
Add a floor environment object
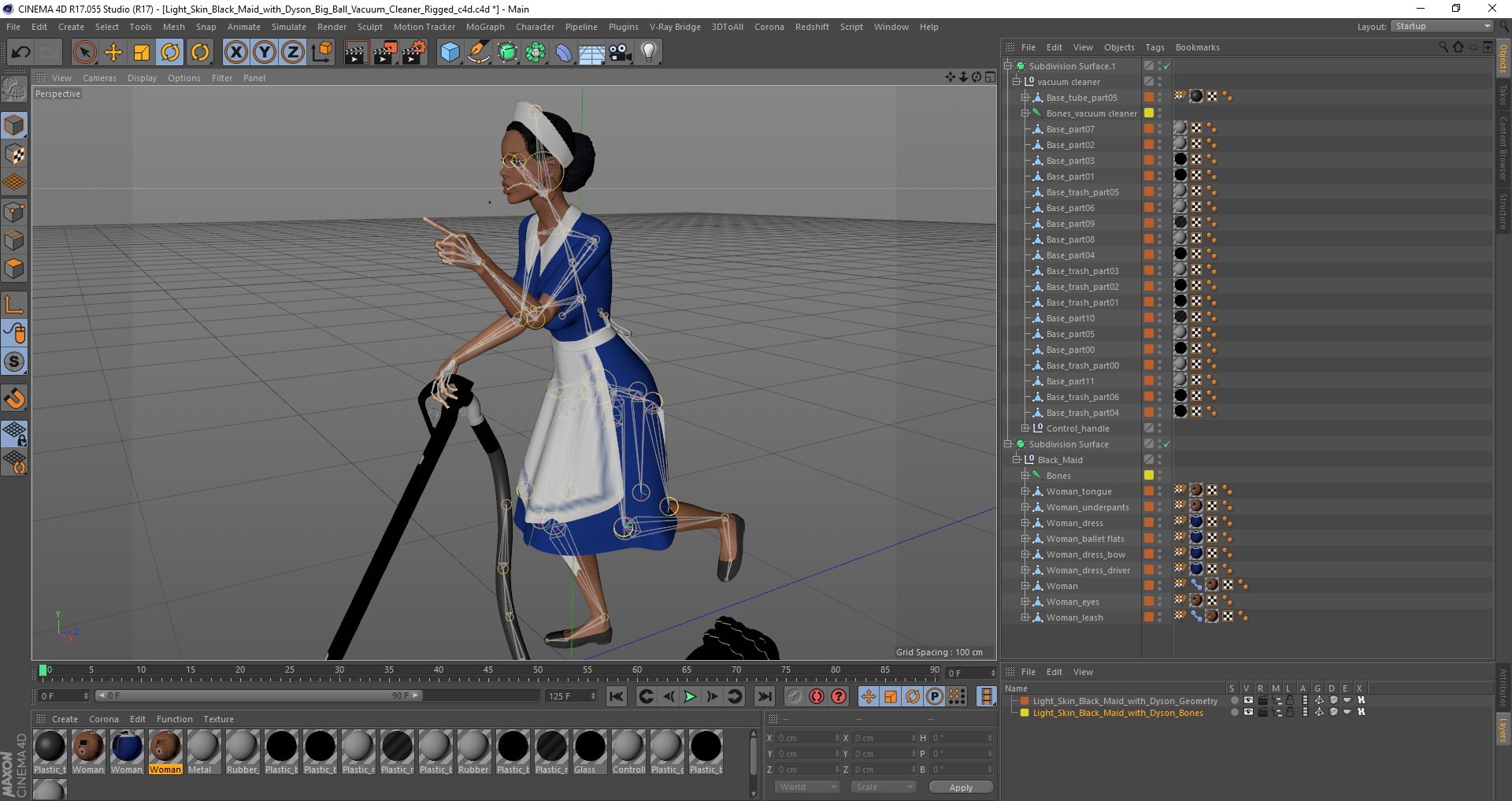coord(592,53)
